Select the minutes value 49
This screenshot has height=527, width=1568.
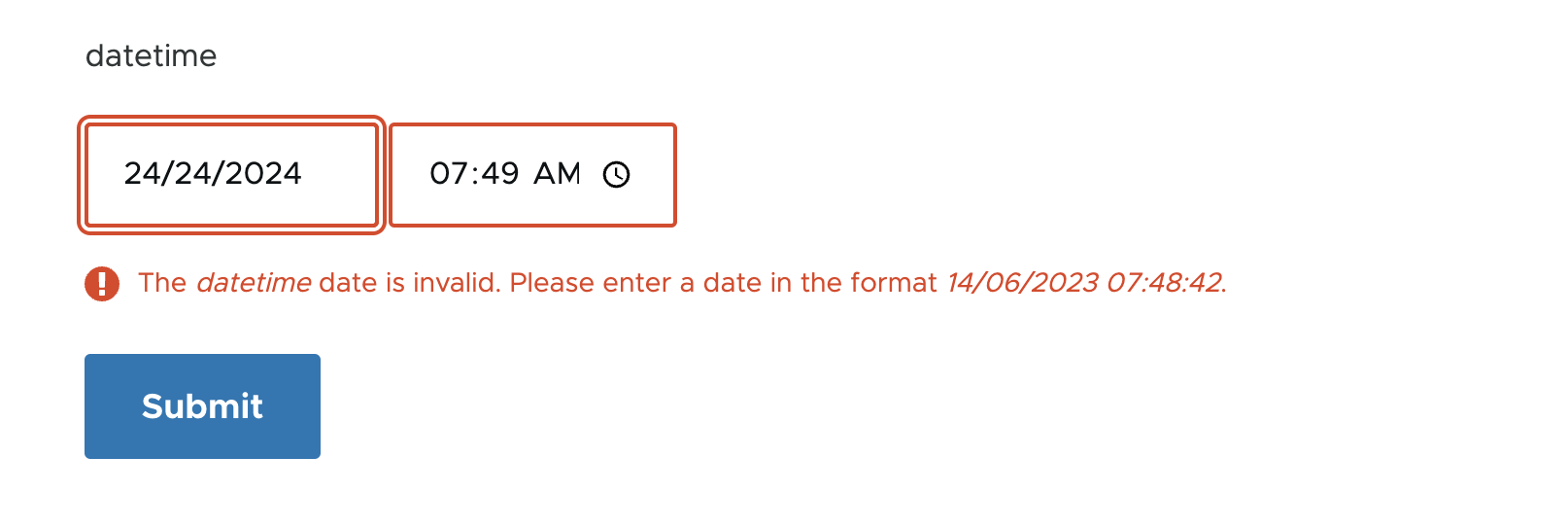[x=500, y=174]
